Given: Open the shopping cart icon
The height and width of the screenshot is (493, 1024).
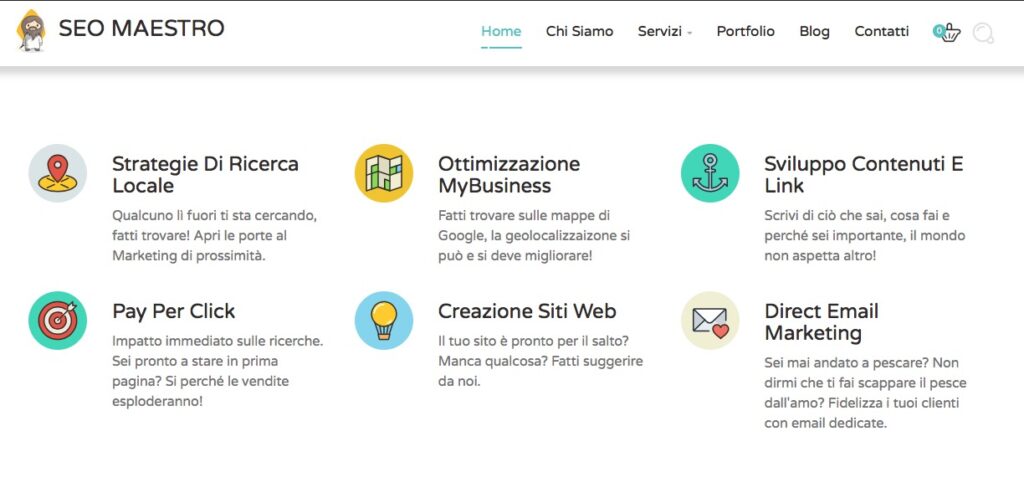Looking at the screenshot, I should (x=947, y=32).
